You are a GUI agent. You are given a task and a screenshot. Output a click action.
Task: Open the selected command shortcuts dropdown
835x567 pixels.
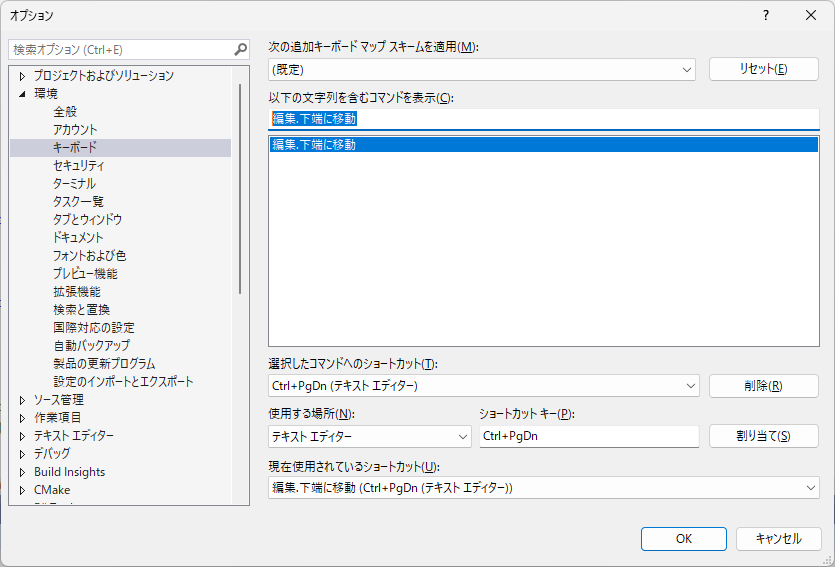(484, 386)
